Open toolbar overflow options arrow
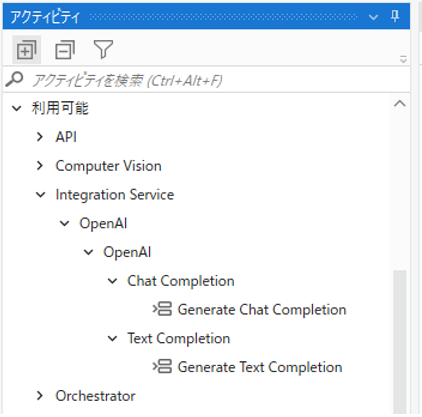Screen dimensions: 422x417 [x=403, y=59]
